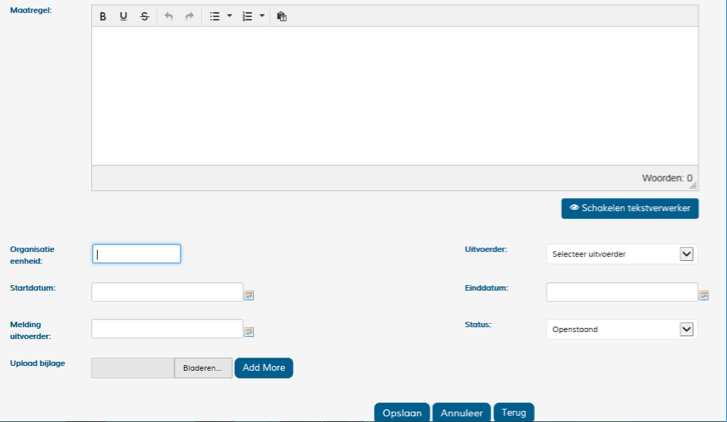Click the undo arrow in the editor

(169, 16)
